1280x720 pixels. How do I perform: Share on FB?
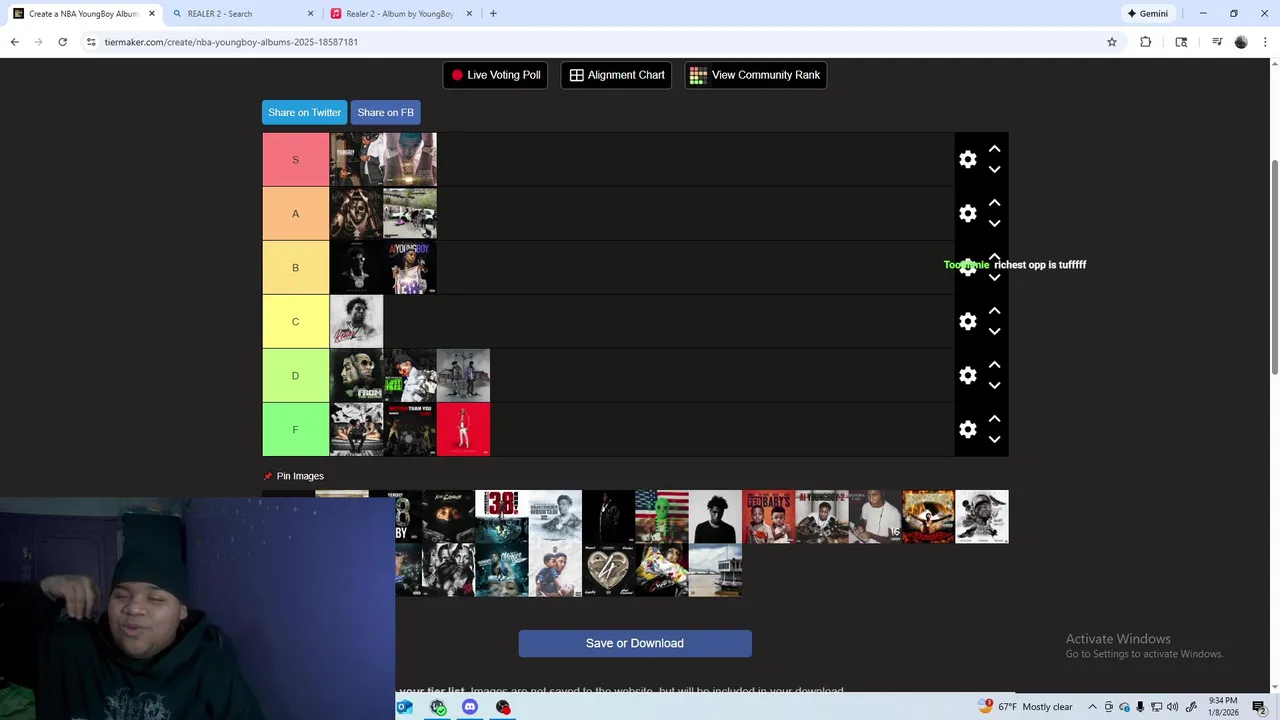click(x=385, y=112)
